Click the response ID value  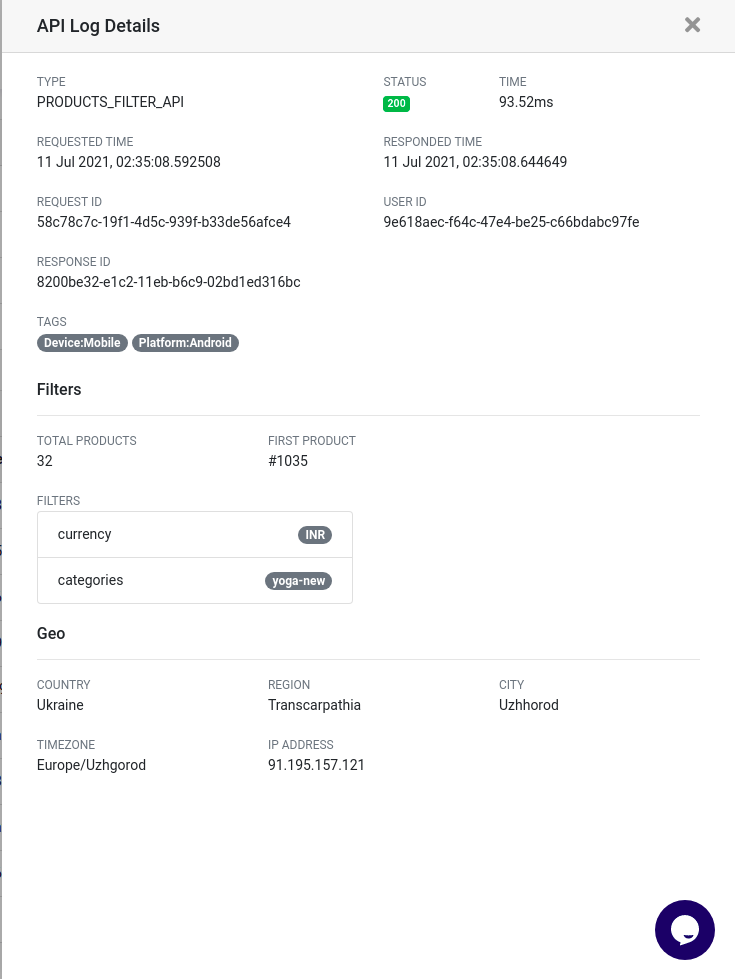coord(169,282)
